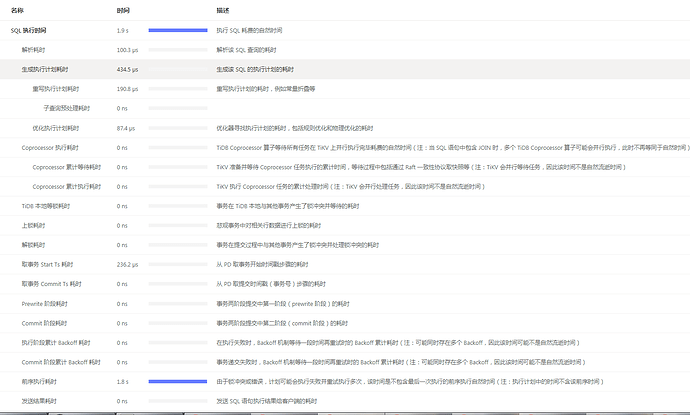Image resolution: width=690 pixels, height=415 pixels.
Task: Click the 236.2 µs time value
Action: pos(128,264)
